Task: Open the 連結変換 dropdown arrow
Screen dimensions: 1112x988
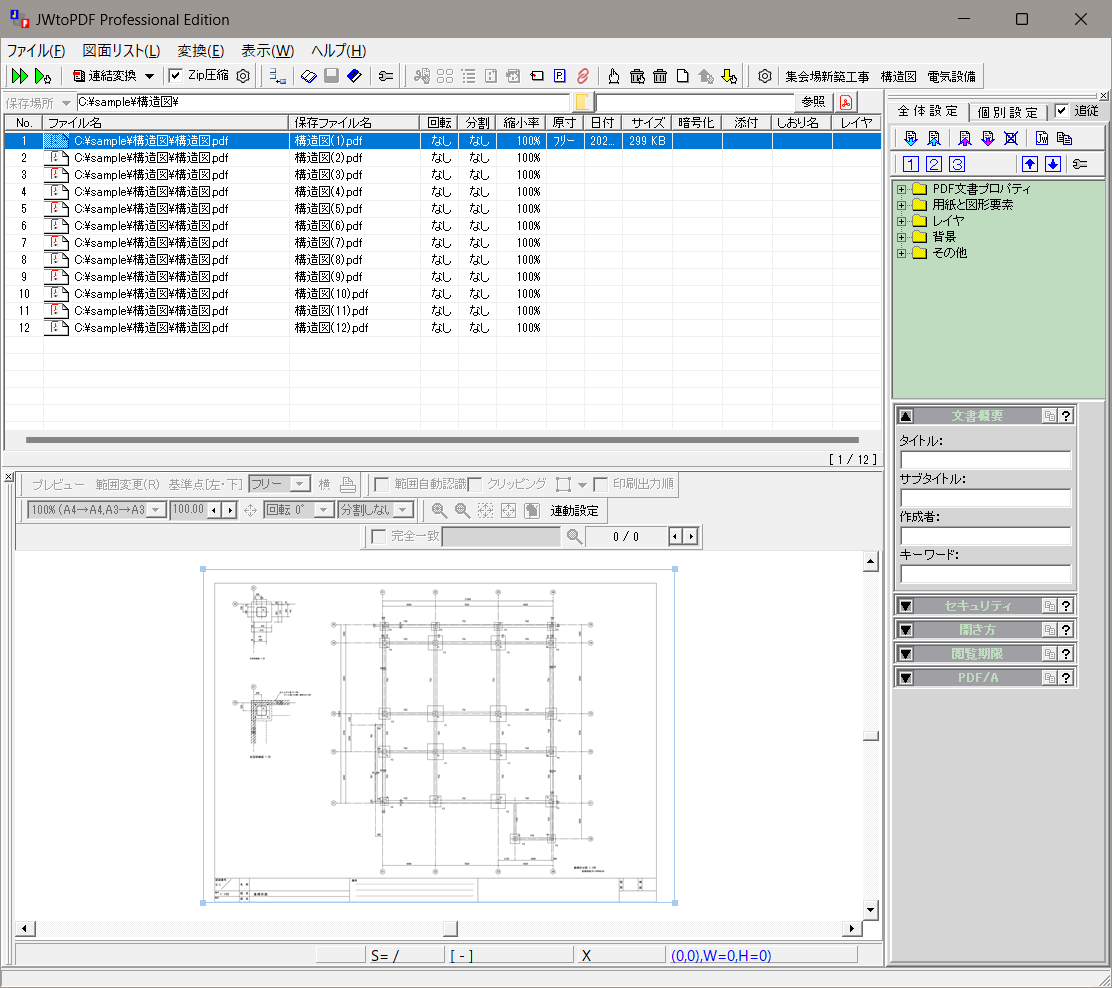Action: (149, 76)
